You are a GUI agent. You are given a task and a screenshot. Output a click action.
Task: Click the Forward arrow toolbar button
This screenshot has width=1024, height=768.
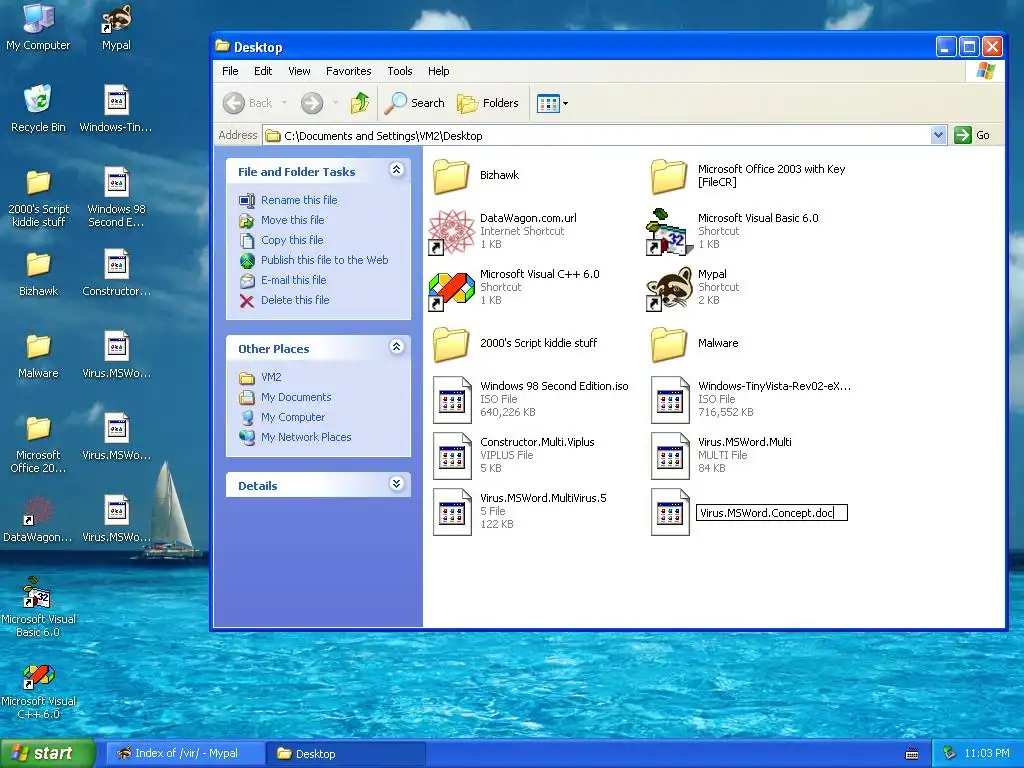point(312,103)
